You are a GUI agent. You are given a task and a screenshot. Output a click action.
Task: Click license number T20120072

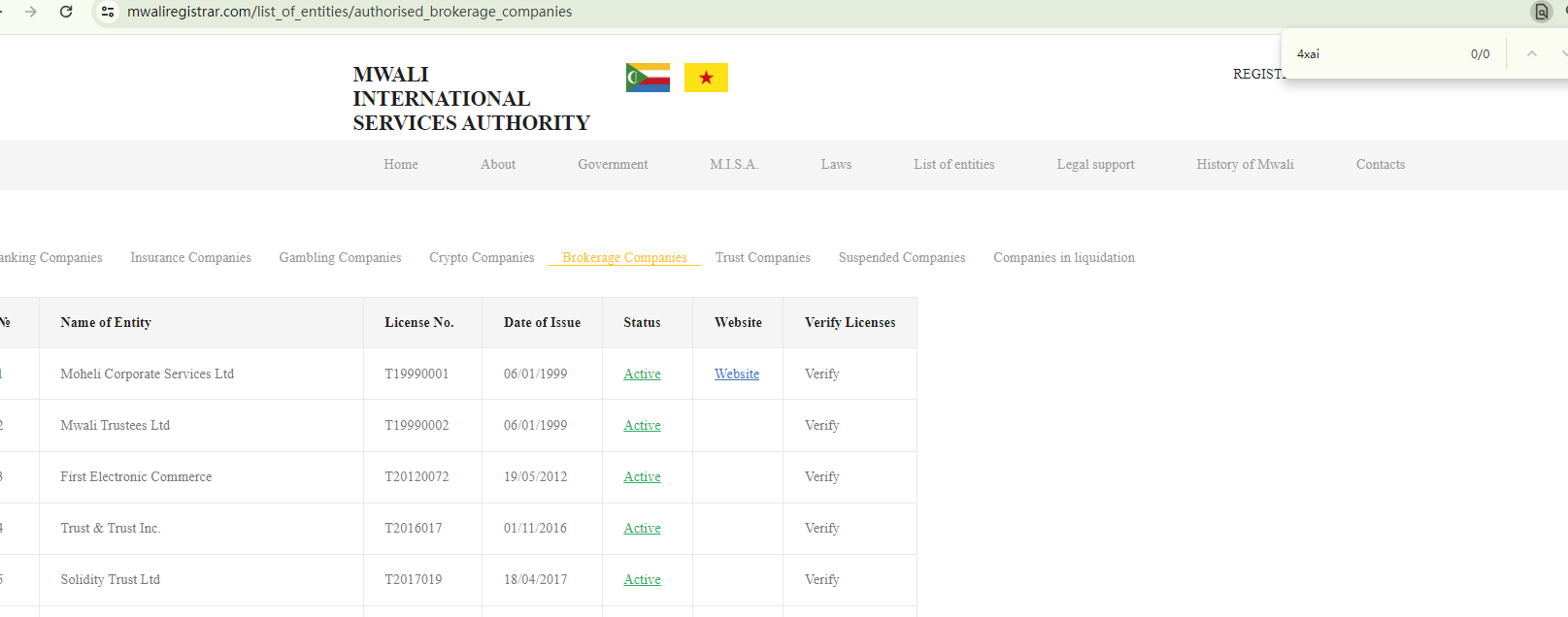[x=417, y=477]
